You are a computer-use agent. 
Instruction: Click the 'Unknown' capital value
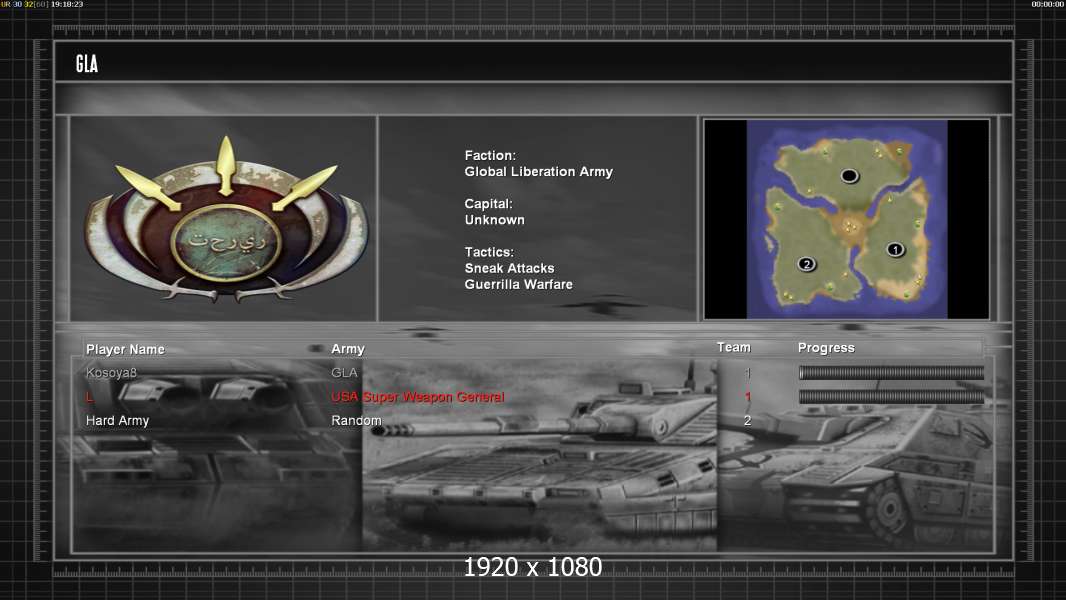tap(494, 220)
